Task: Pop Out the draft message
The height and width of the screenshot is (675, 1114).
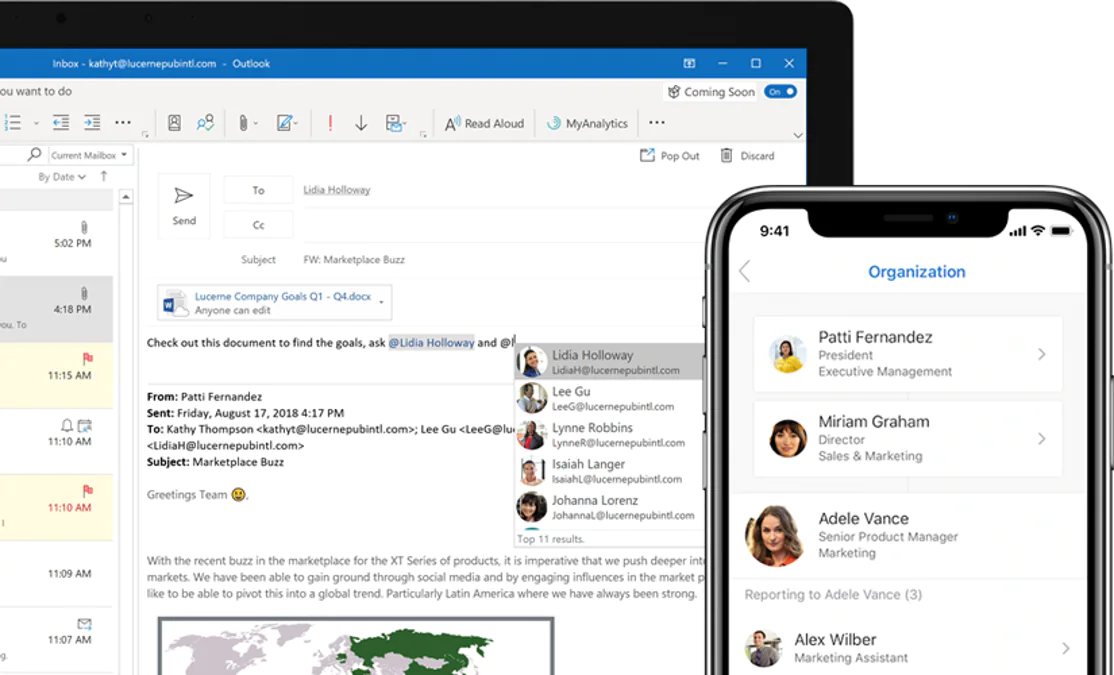Action: tap(669, 156)
